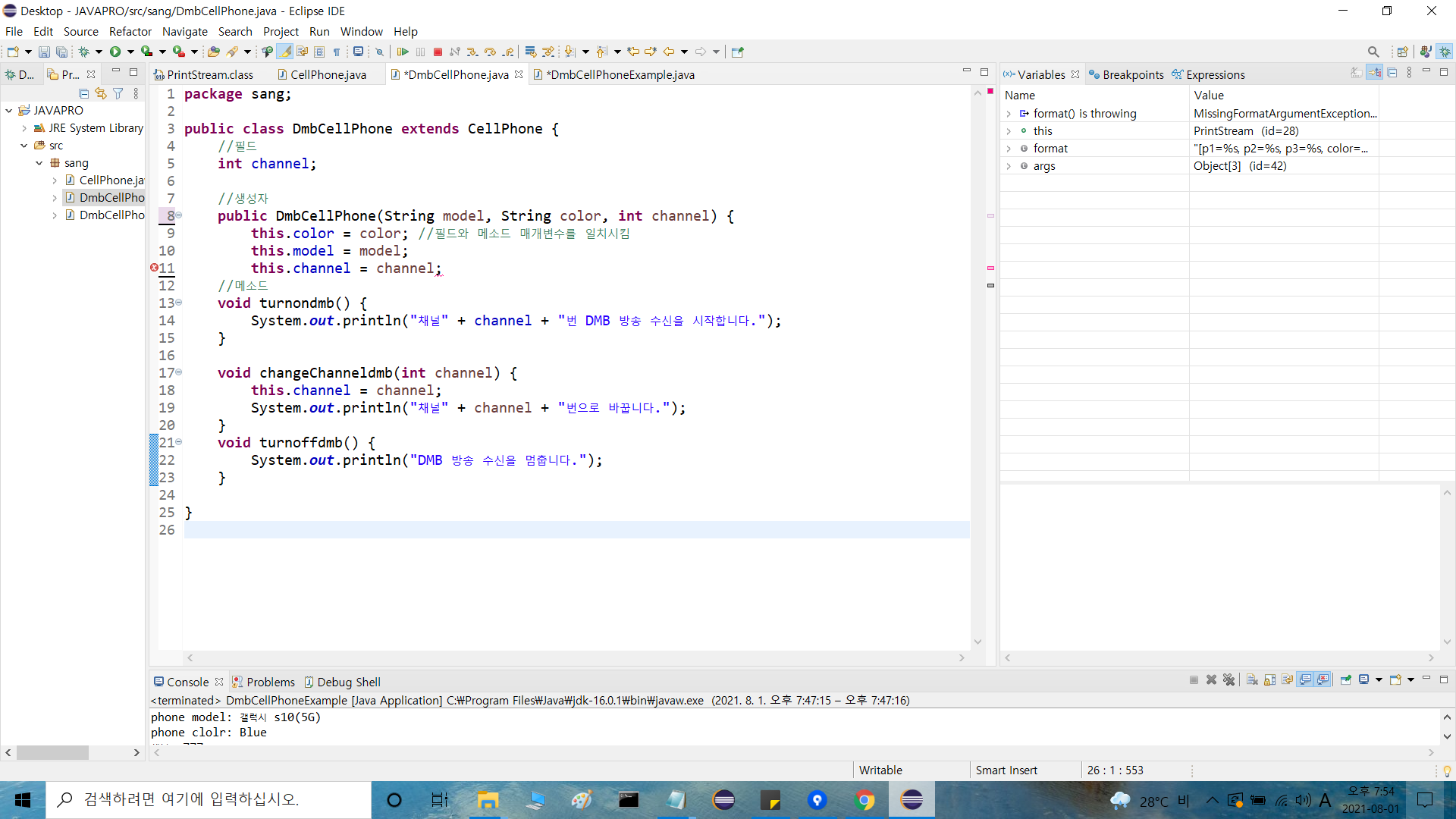Click the Remove All Terminated Launches icon
1456x819 pixels.
tap(1228, 679)
